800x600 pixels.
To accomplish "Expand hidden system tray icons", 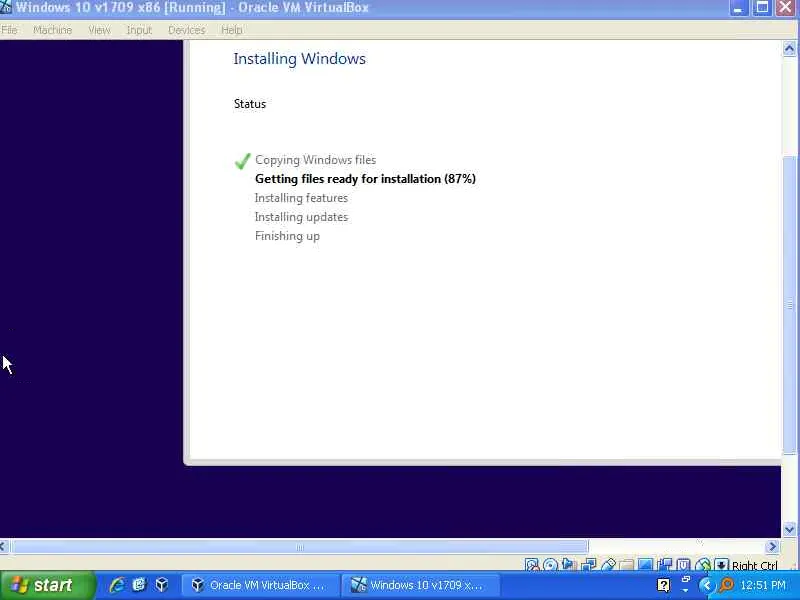I will (x=707, y=585).
